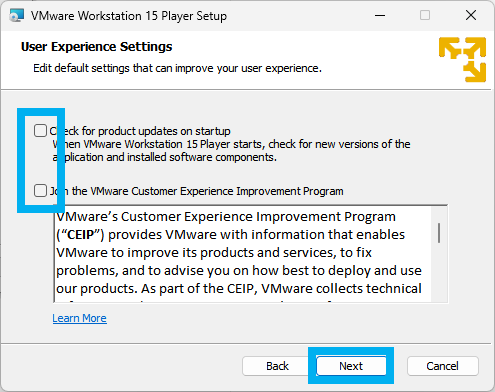The image size is (495, 392).
Task: Close the VMware Workstation 15 Player Setup window
Action: coord(471,15)
